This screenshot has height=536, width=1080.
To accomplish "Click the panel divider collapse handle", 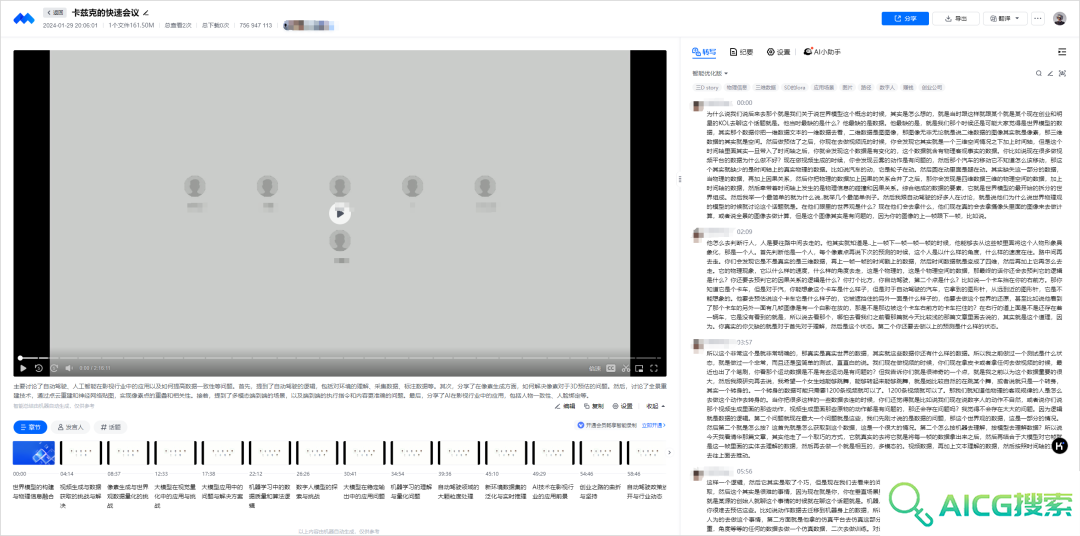I will (680, 178).
